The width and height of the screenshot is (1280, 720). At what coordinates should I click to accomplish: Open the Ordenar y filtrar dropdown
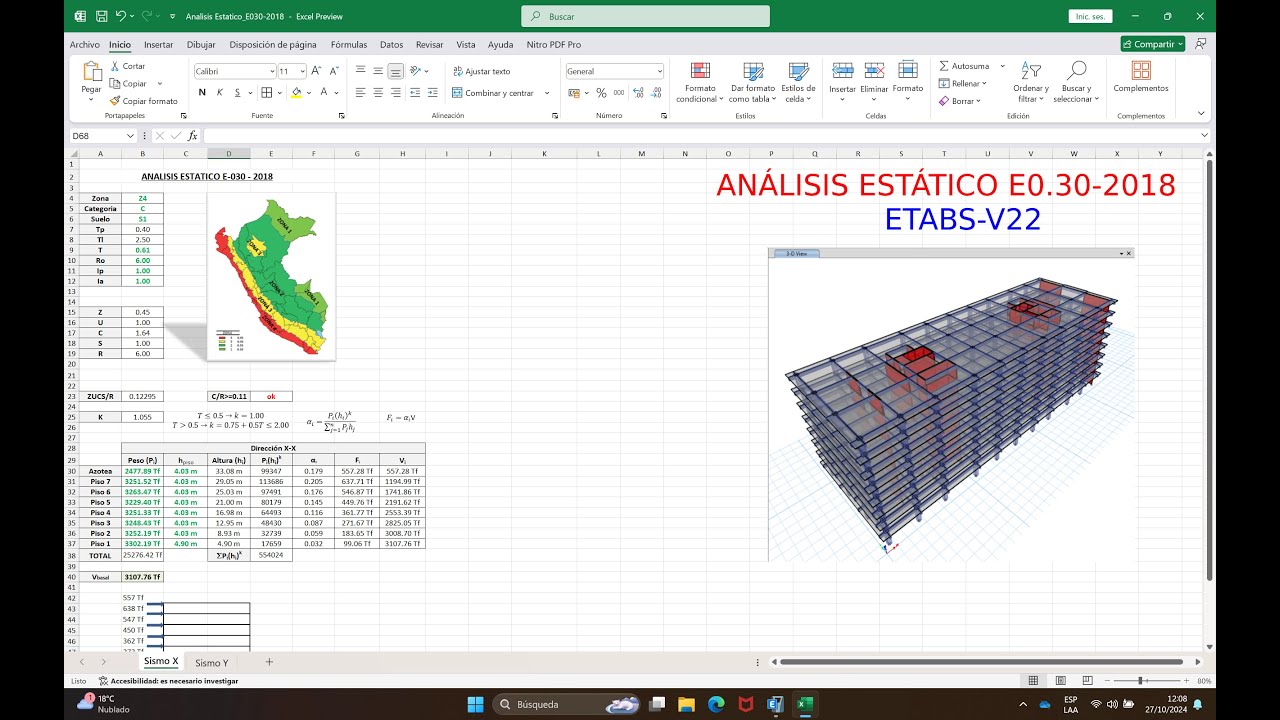(1030, 82)
